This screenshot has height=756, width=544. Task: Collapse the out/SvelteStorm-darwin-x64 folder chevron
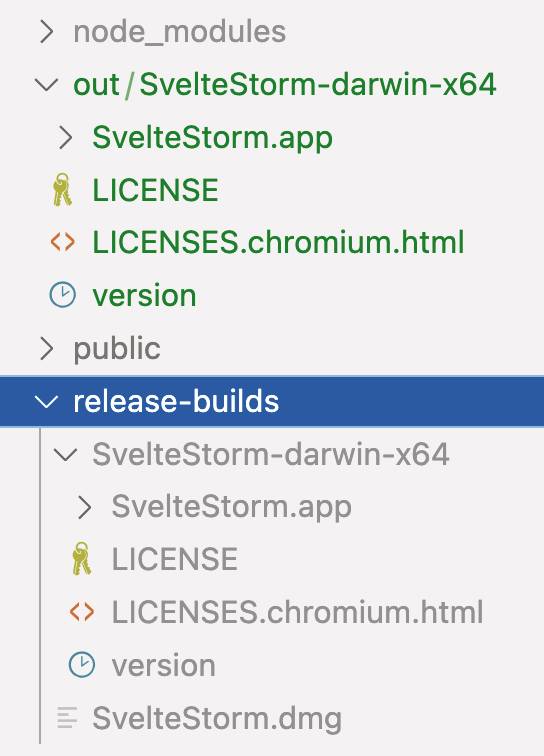pyautogui.click(x=47, y=85)
